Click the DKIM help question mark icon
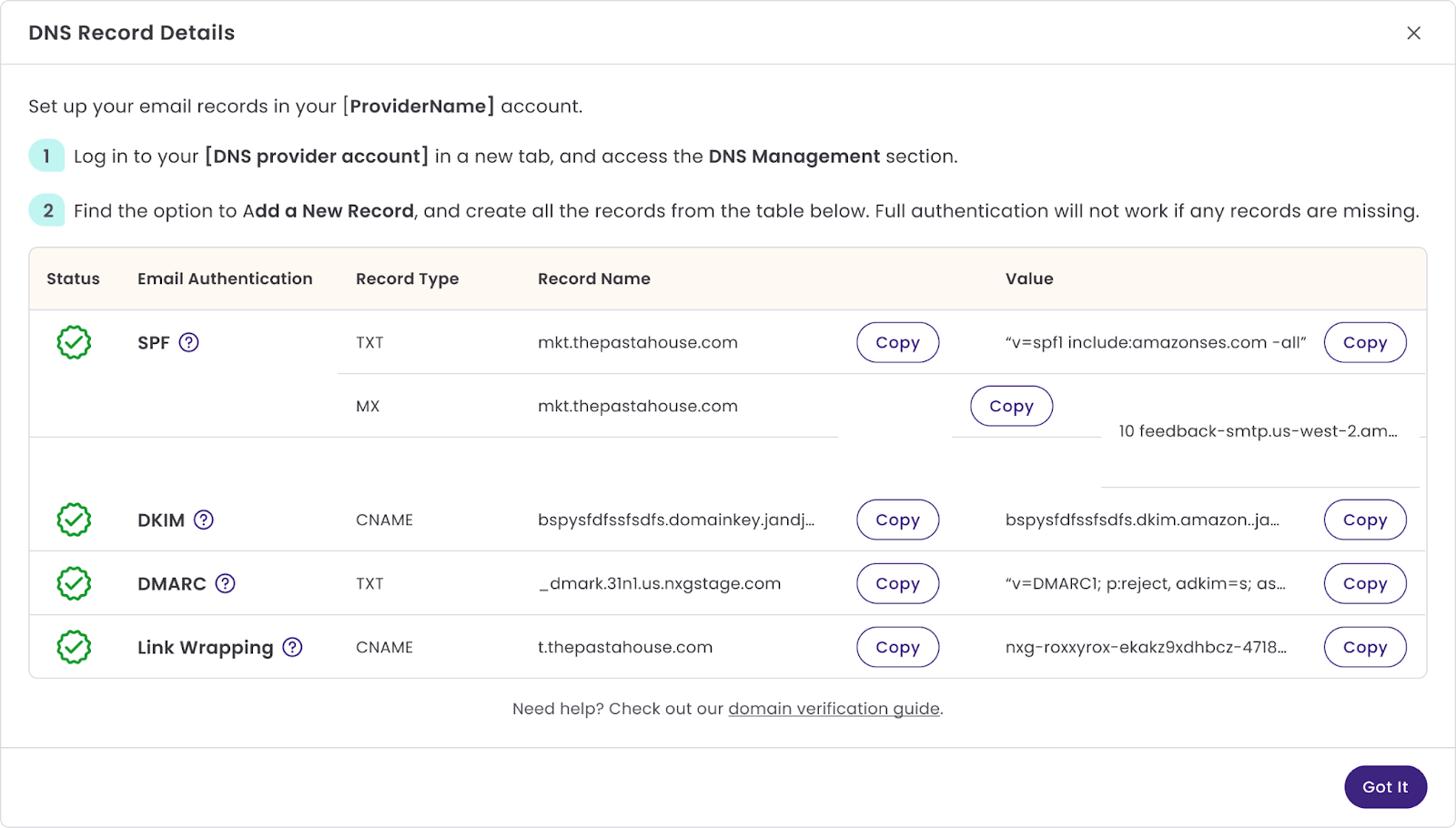 coord(204,520)
